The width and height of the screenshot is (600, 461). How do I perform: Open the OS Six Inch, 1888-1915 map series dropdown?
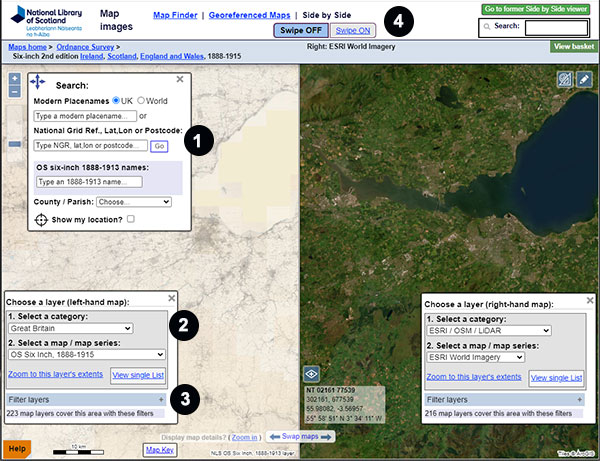87,355
